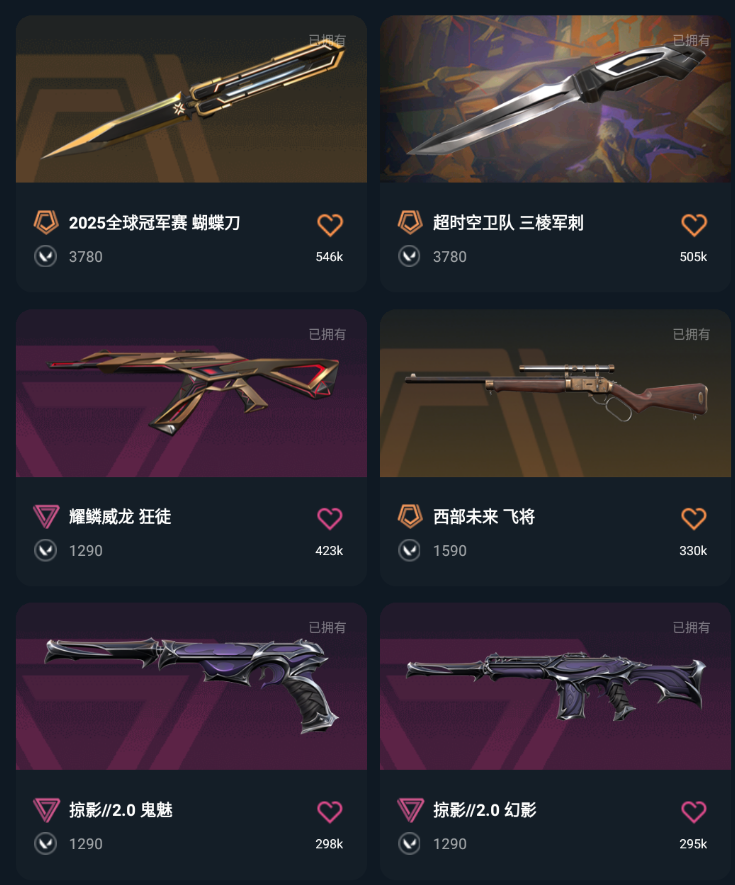This screenshot has height=885, width=735.
Task: Click pink triangle tier icon beside 掠影//2.0 幻影
Action: pyautogui.click(x=410, y=810)
